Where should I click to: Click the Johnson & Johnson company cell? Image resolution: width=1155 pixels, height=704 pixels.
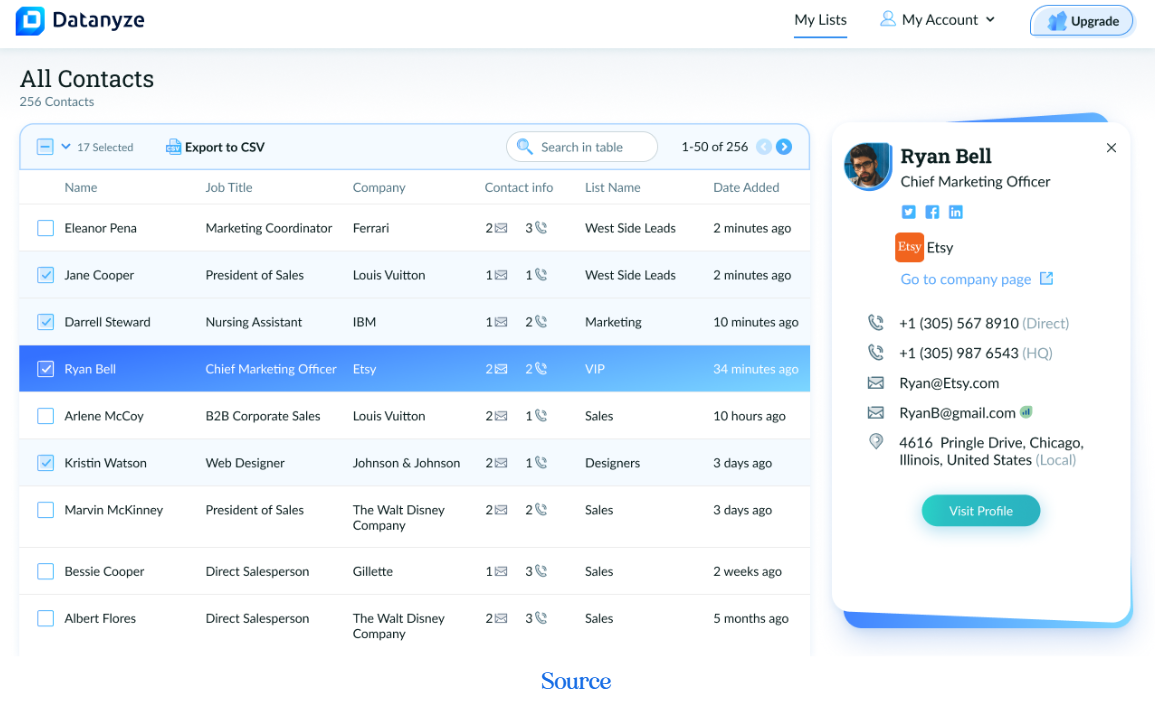406,462
